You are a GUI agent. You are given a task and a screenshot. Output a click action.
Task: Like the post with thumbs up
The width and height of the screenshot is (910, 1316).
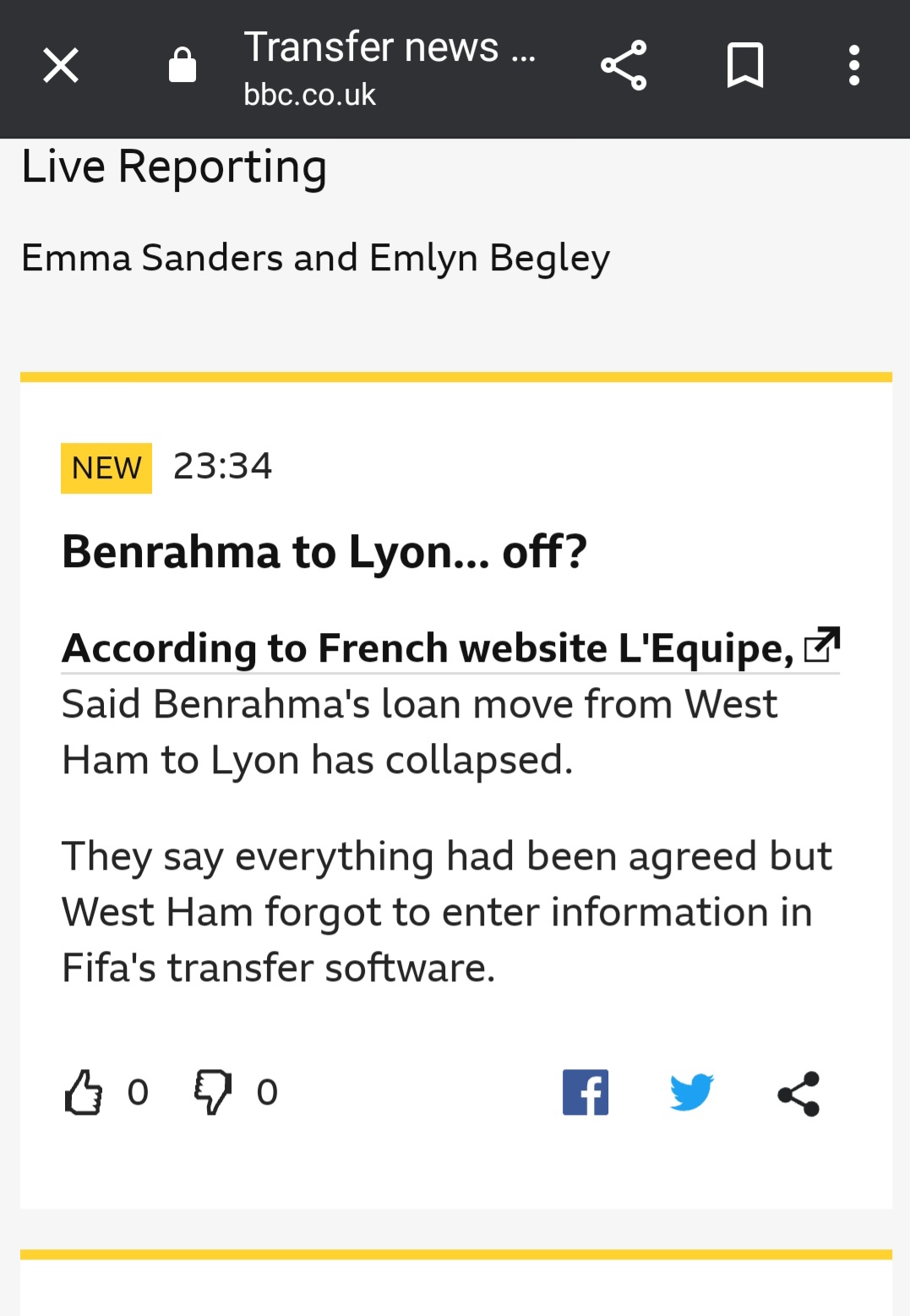84,1093
